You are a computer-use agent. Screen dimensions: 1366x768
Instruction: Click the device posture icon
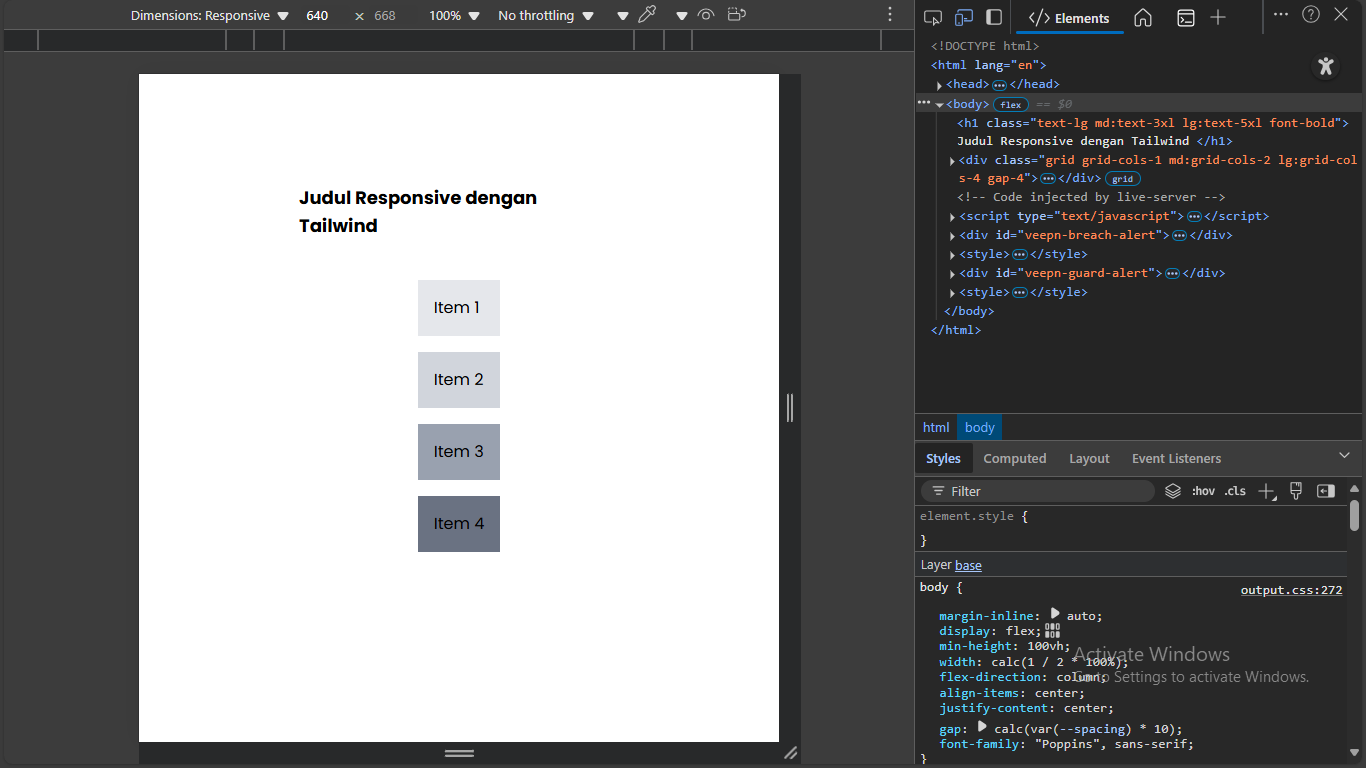point(737,15)
